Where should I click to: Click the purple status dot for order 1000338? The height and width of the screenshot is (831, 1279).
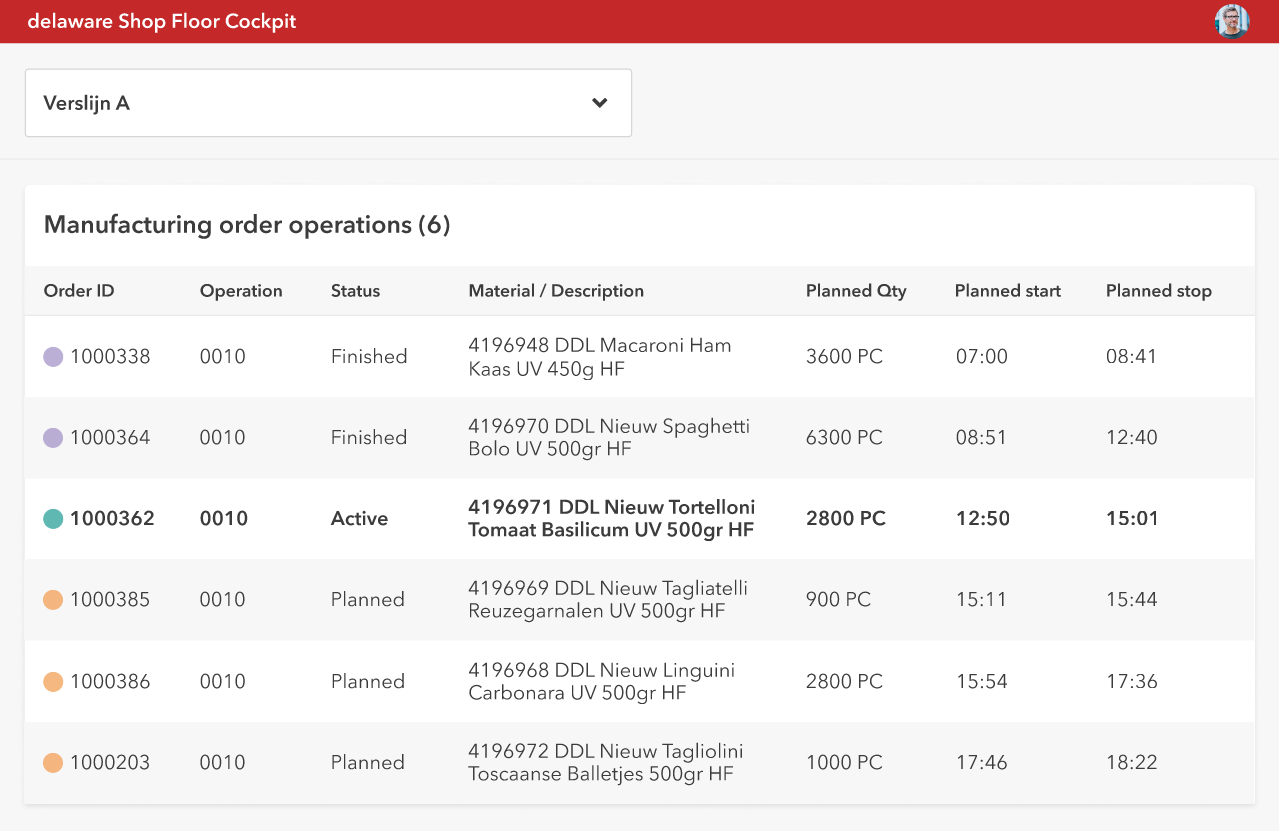(53, 357)
